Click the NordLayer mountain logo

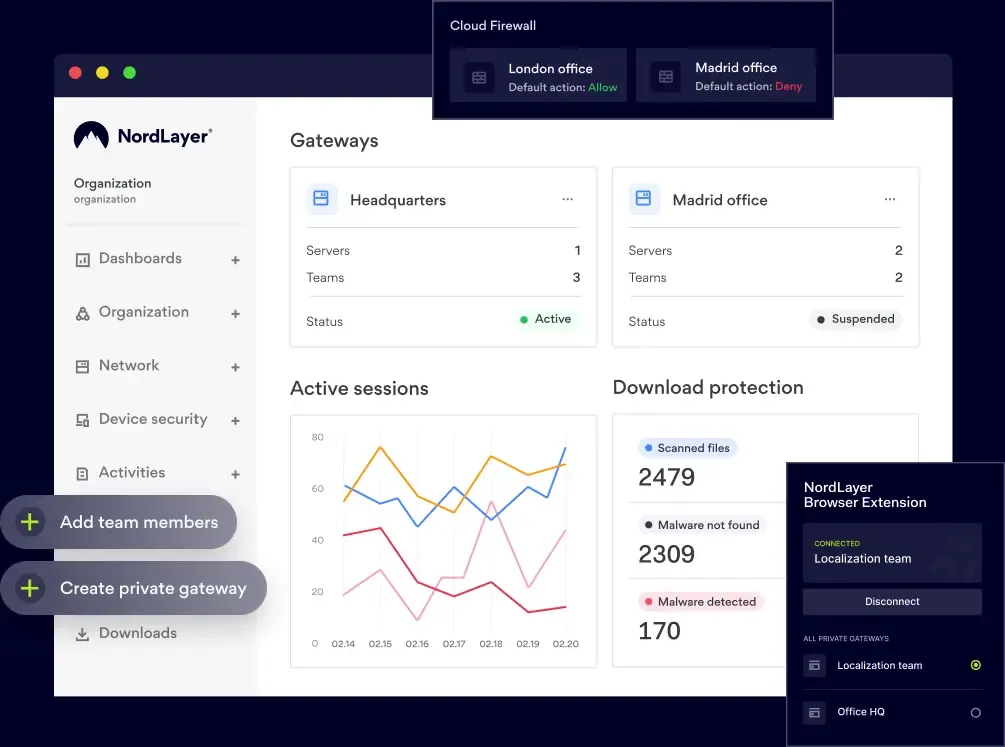pyautogui.click(x=91, y=135)
